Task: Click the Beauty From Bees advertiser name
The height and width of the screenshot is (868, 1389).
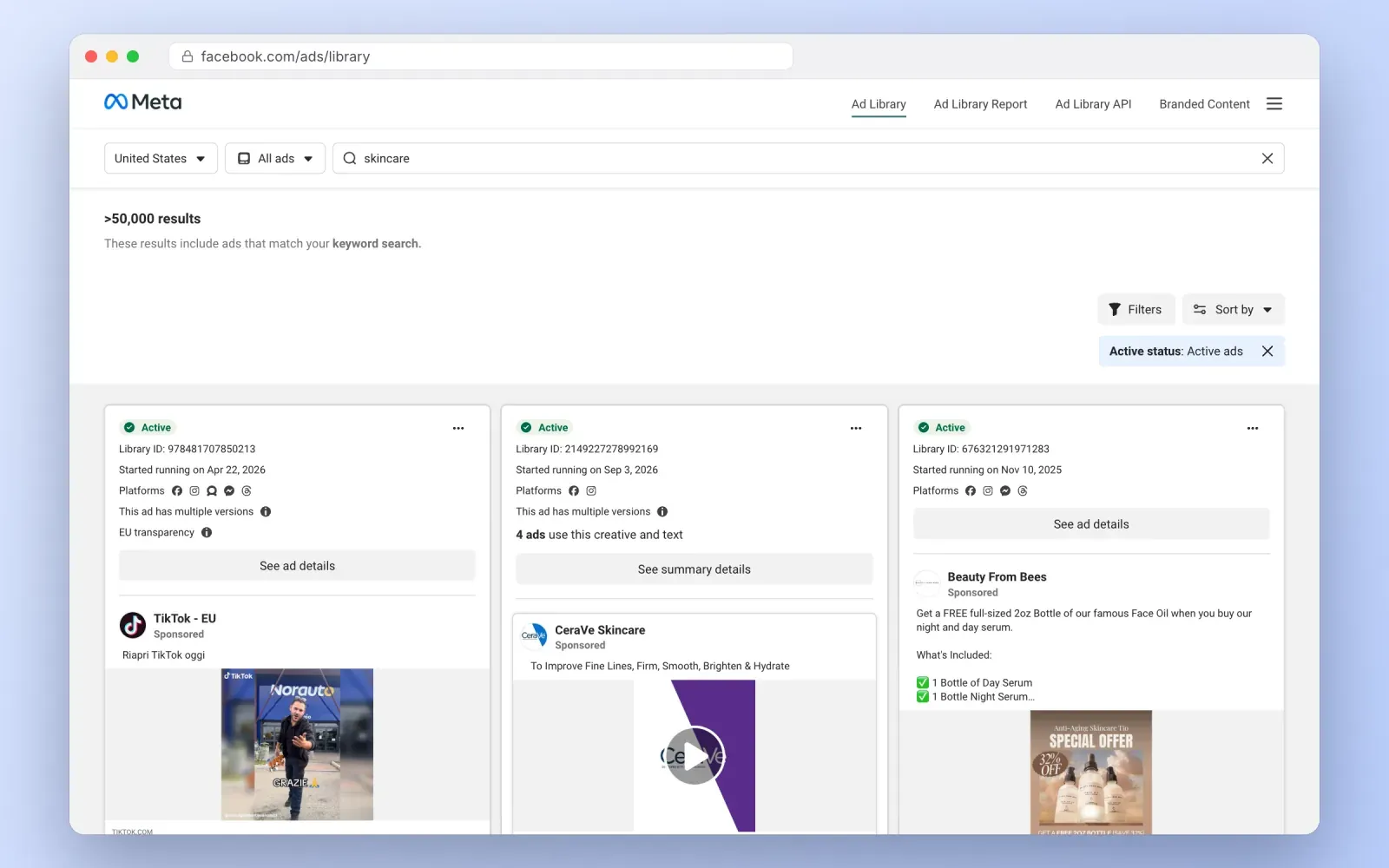Action: pyautogui.click(x=997, y=577)
